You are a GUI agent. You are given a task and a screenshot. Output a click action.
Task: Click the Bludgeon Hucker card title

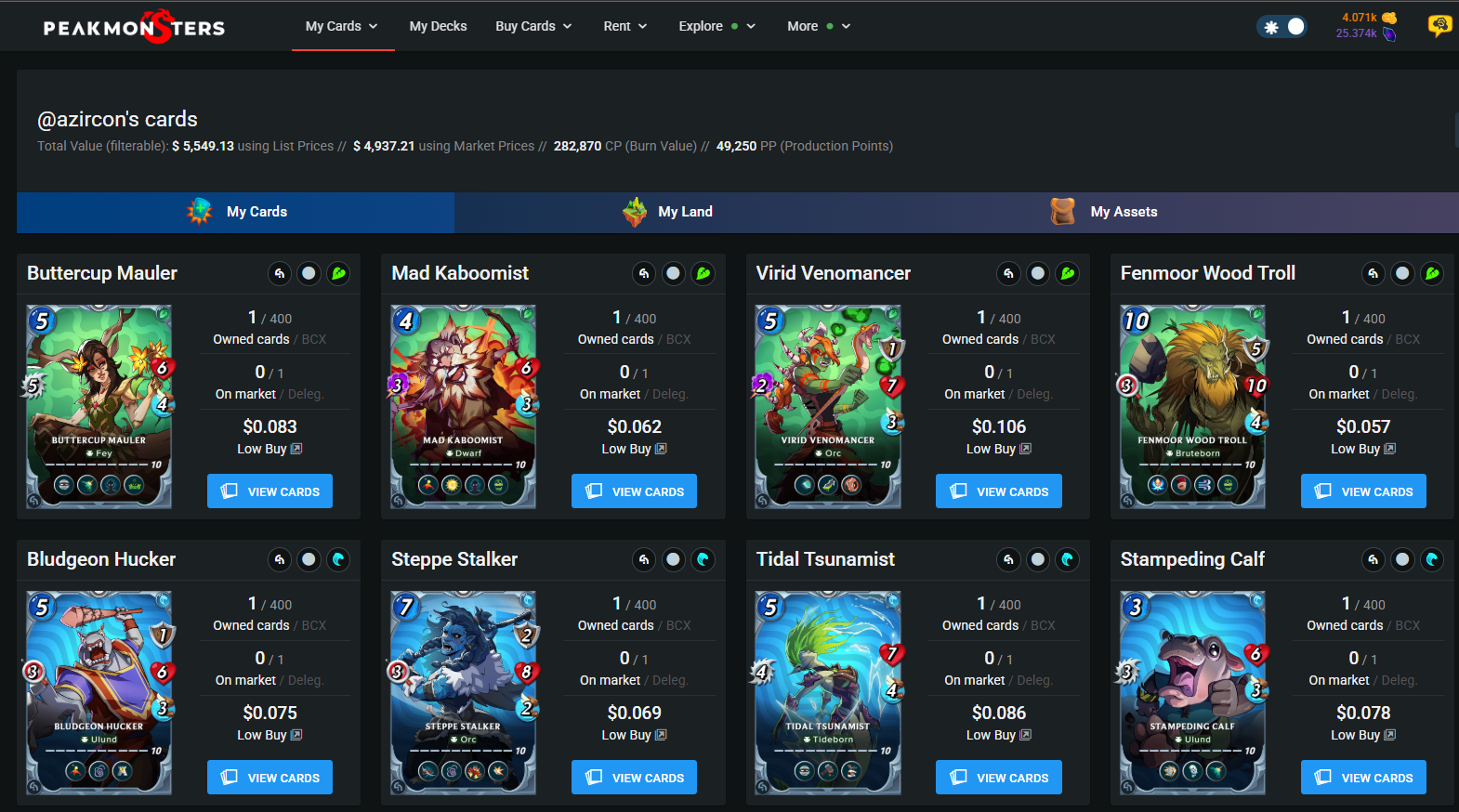(101, 559)
